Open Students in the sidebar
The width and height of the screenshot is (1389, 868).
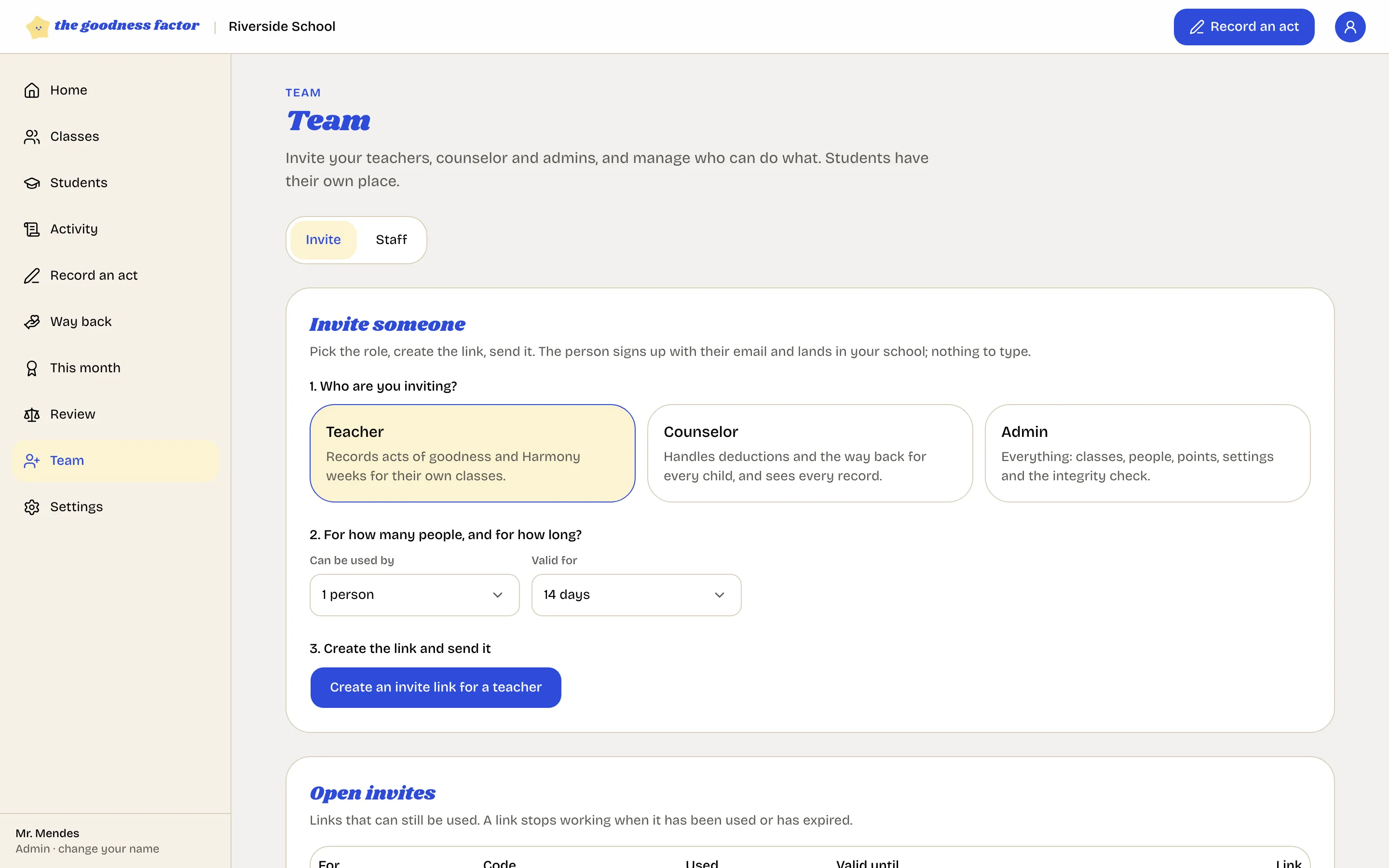pyautogui.click(x=115, y=183)
